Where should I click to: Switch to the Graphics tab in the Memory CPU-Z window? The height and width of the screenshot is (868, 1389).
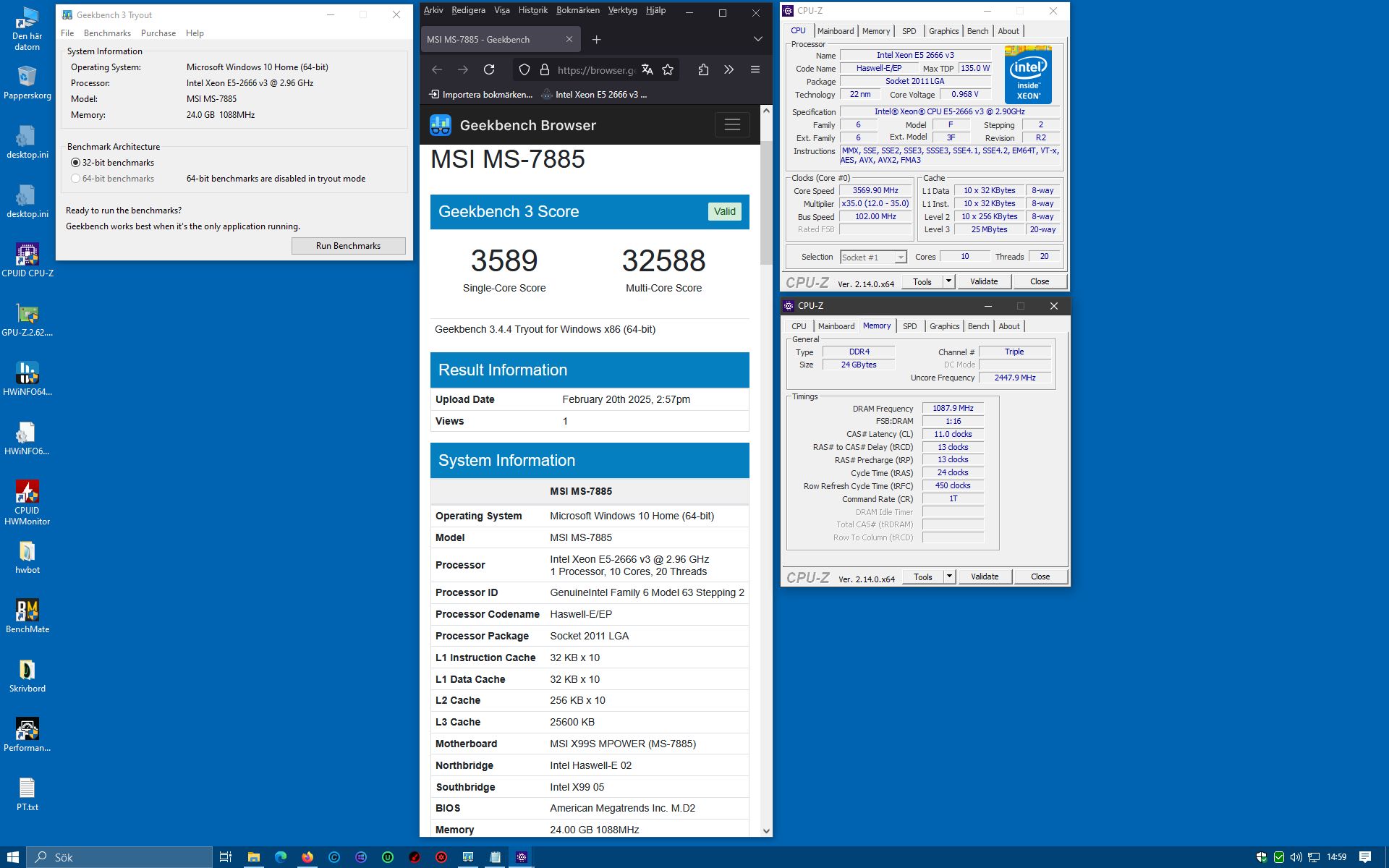pyautogui.click(x=944, y=326)
